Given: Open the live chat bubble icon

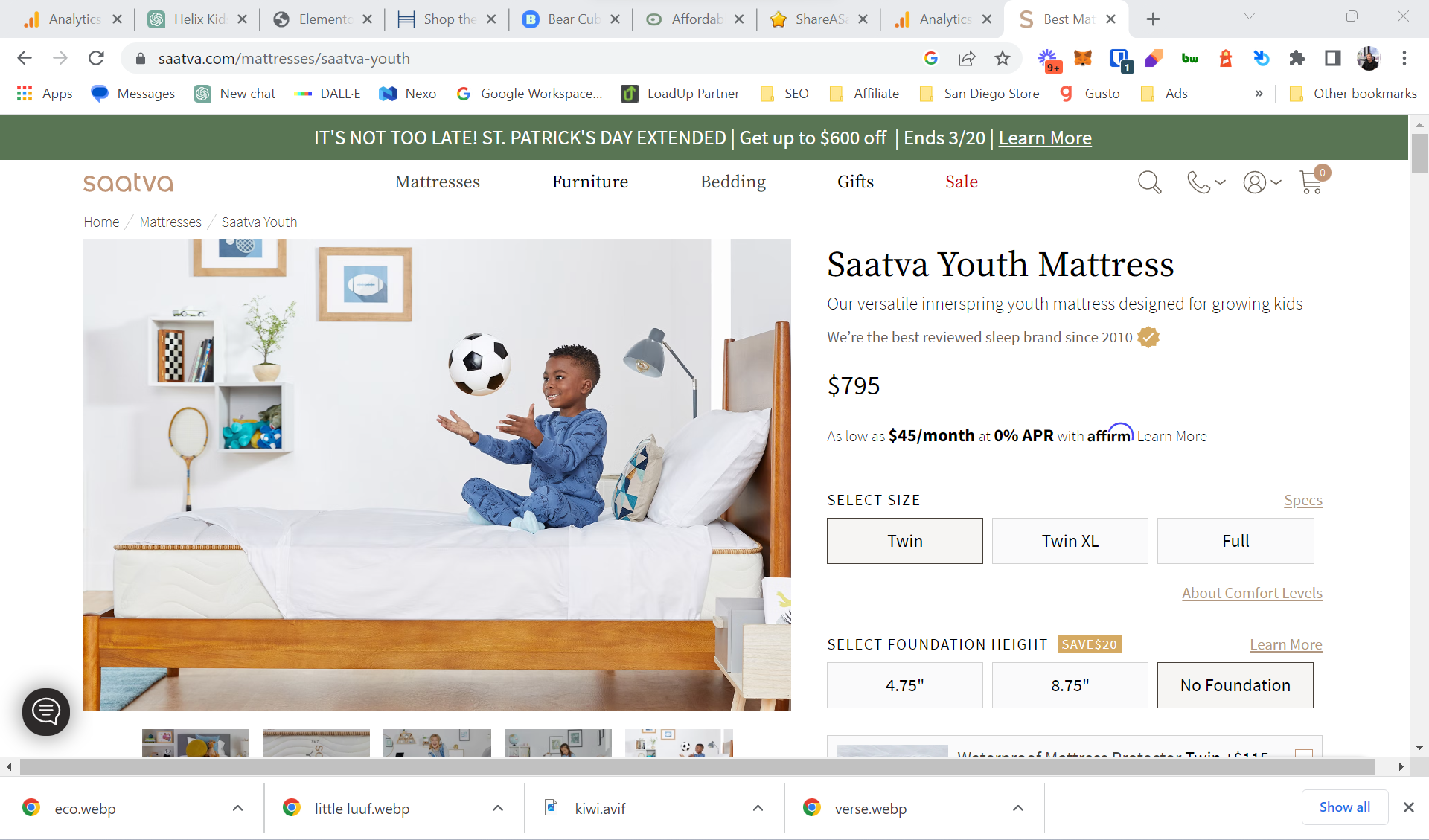Looking at the screenshot, I should tap(46, 712).
